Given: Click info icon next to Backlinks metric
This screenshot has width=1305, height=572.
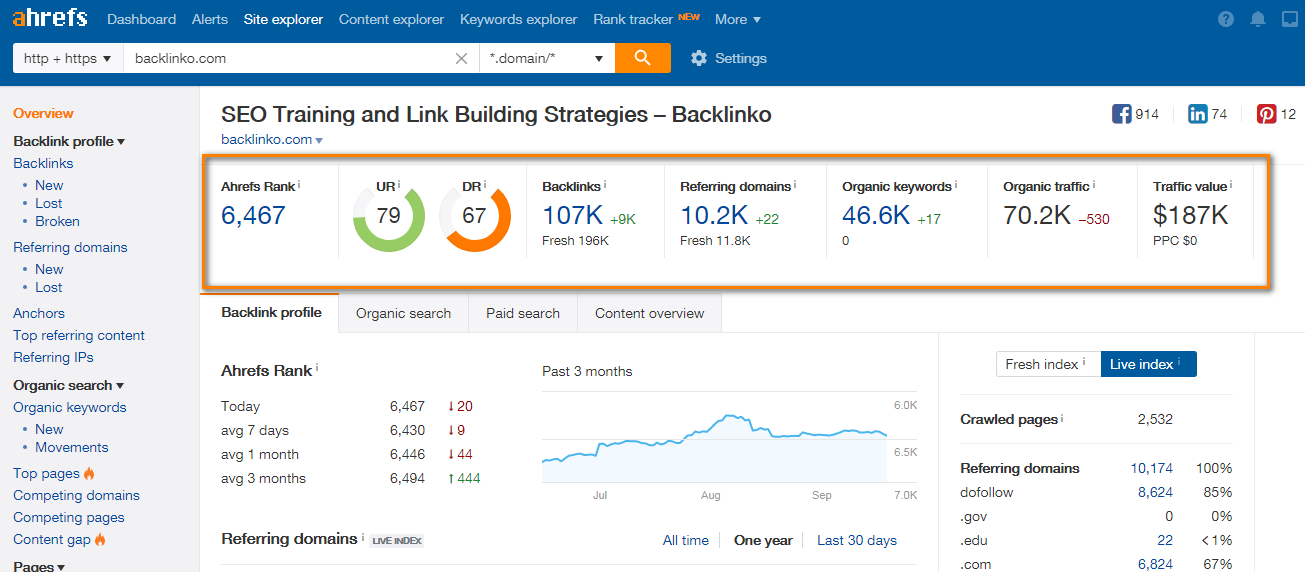Looking at the screenshot, I should click(605, 185).
